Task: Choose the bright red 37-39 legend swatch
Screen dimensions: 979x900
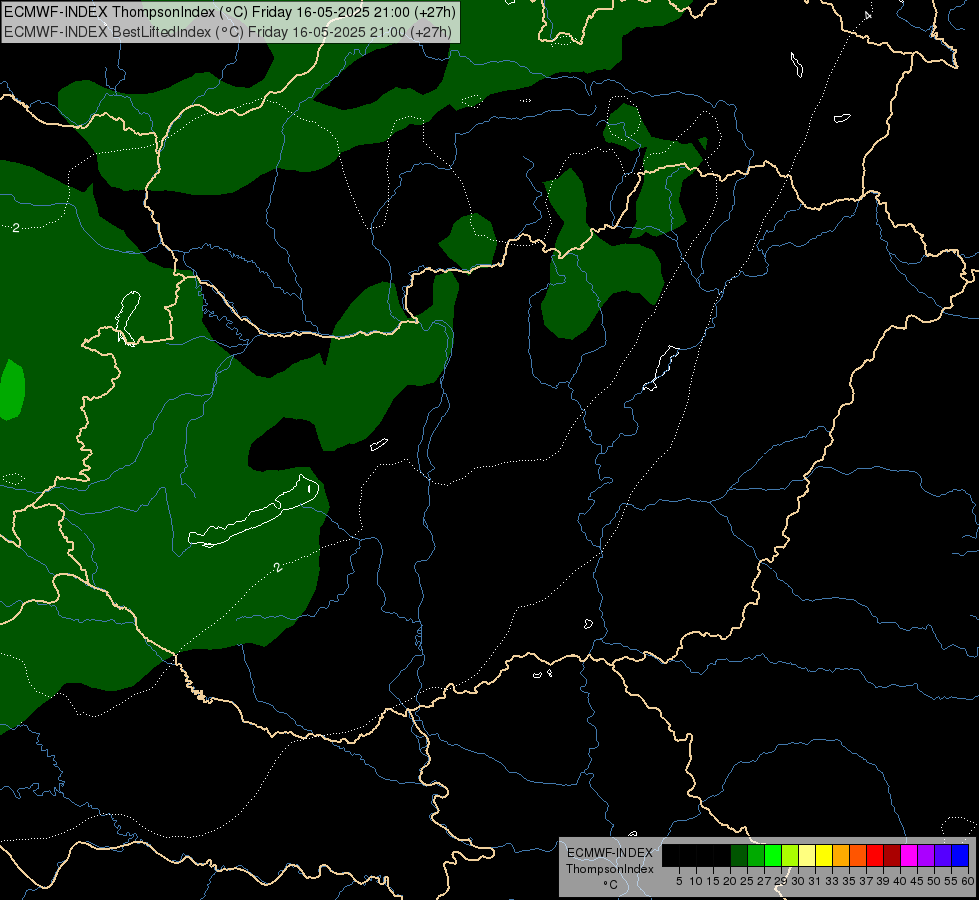Action: coord(875,855)
